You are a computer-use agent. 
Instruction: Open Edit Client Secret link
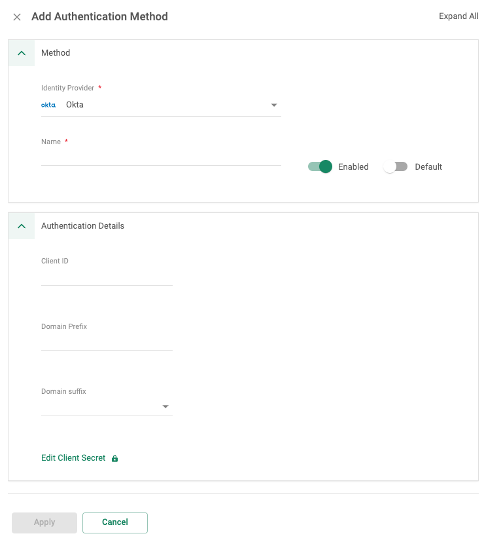coord(73,458)
